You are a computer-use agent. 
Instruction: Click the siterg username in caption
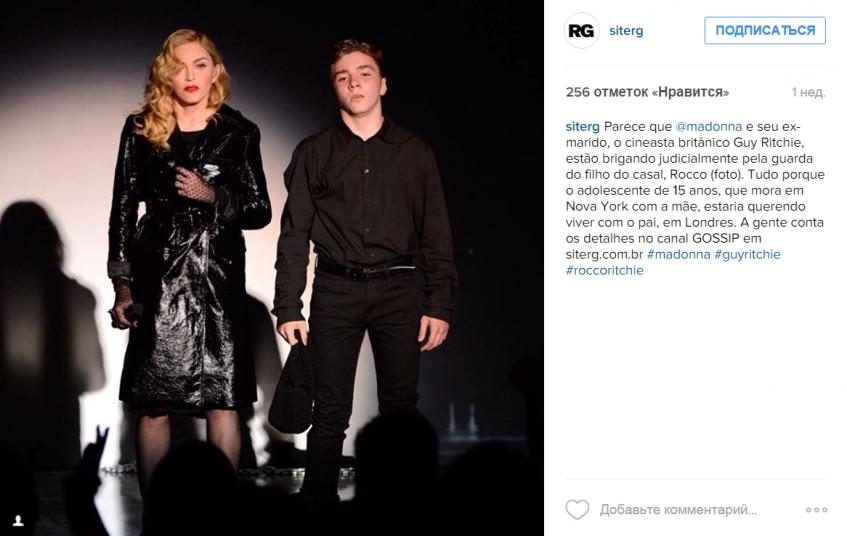[583, 126]
